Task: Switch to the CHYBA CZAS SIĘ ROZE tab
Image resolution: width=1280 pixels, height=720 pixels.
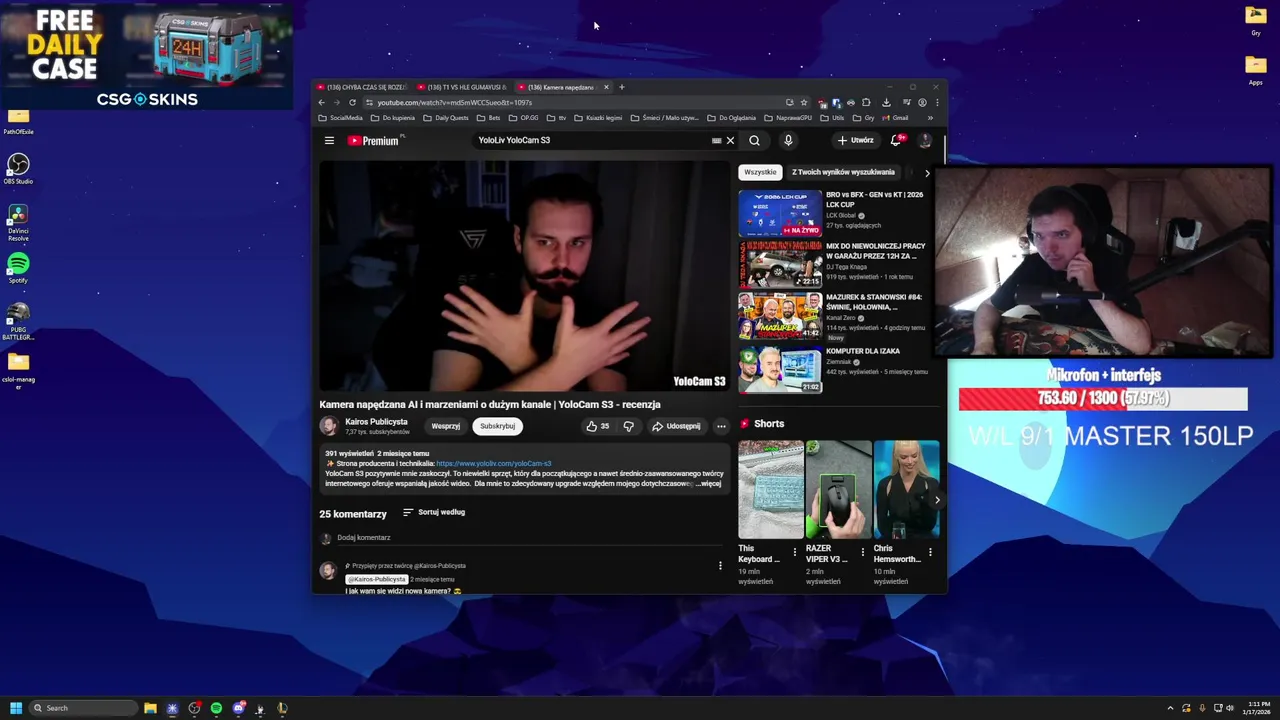Action: click(361, 87)
